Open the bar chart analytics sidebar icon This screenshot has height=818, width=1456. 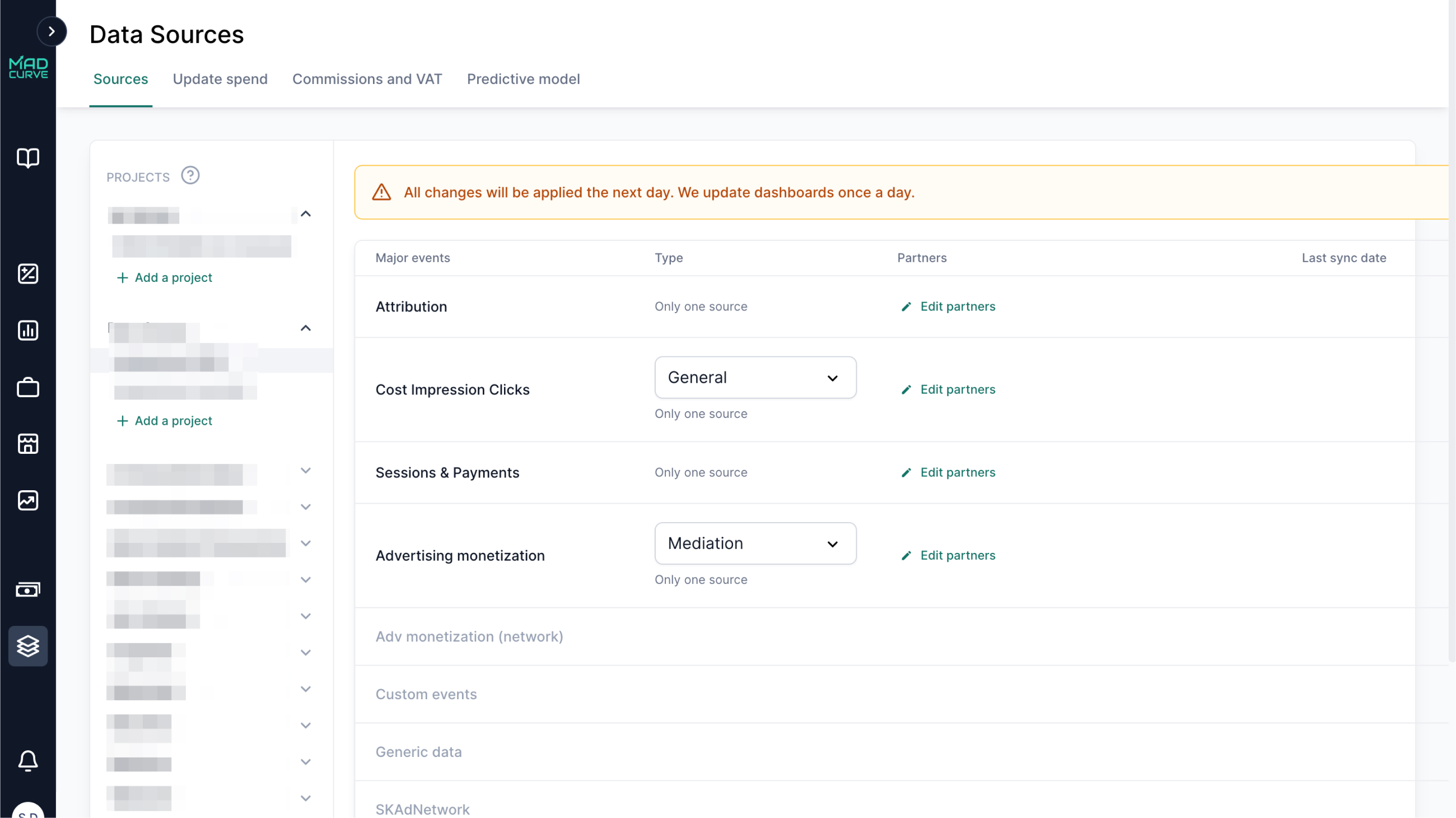[x=27, y=331]
